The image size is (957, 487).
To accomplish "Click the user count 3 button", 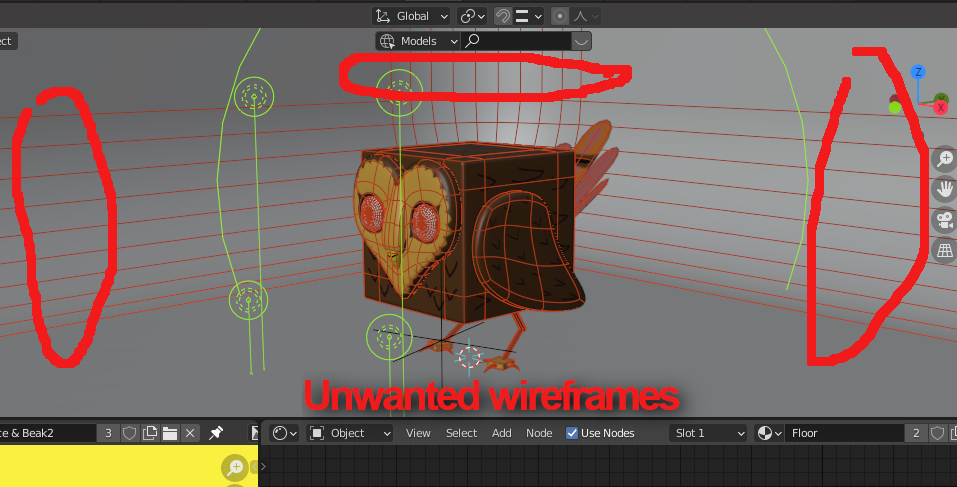I will (x=108, y=433).
